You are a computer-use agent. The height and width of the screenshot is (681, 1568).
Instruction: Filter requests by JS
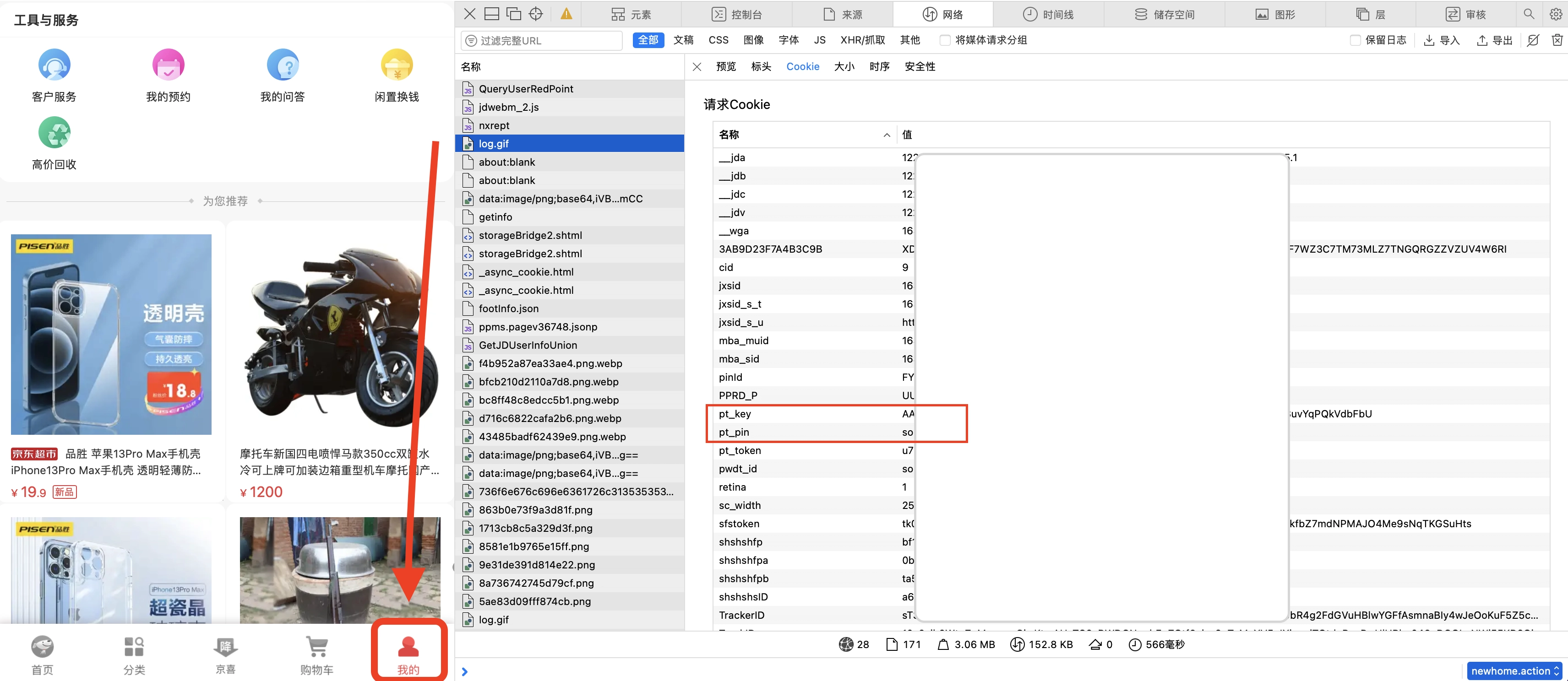[819, 40]
